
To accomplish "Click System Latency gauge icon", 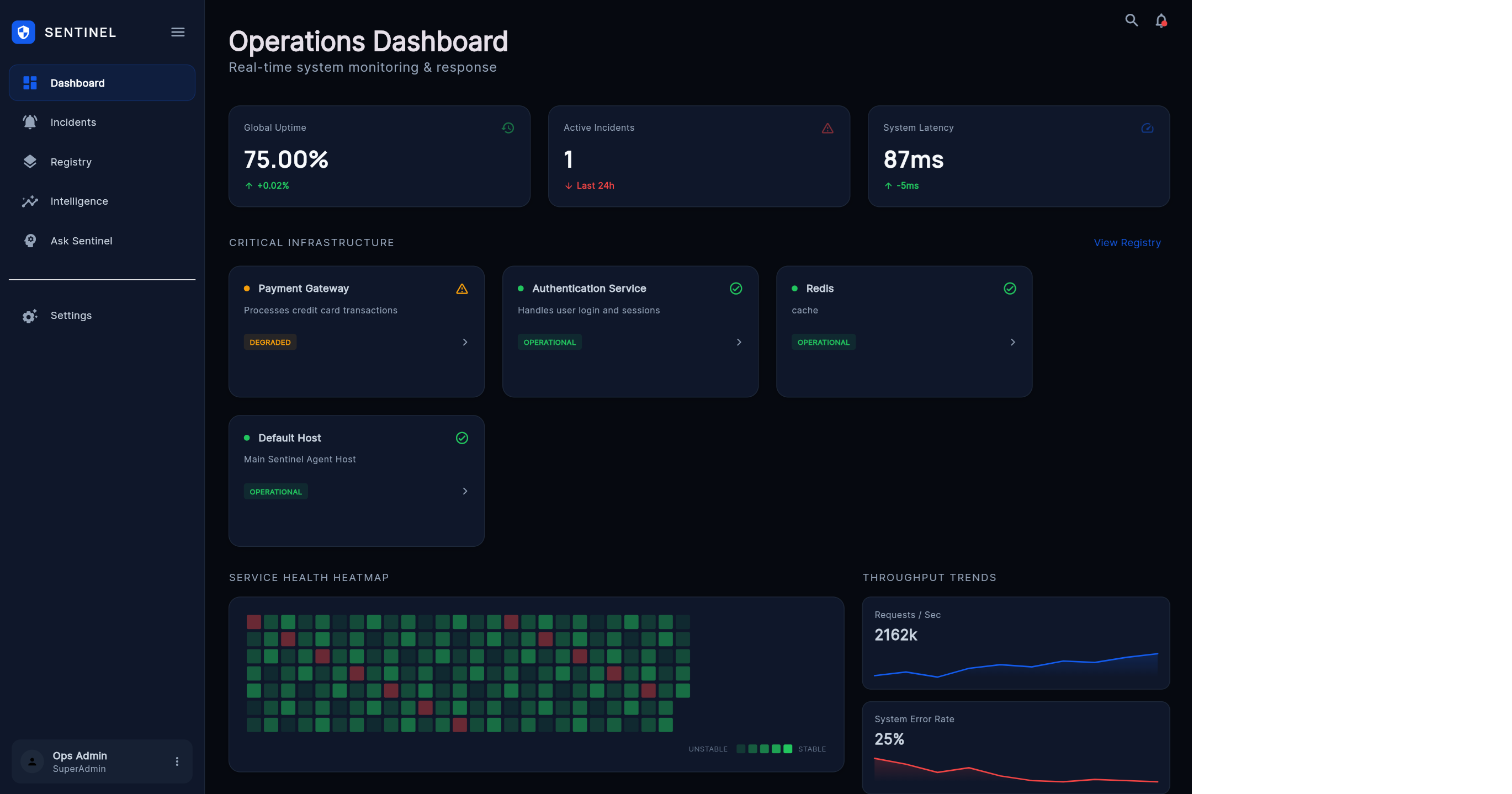I will click(x=1147, y=128).
